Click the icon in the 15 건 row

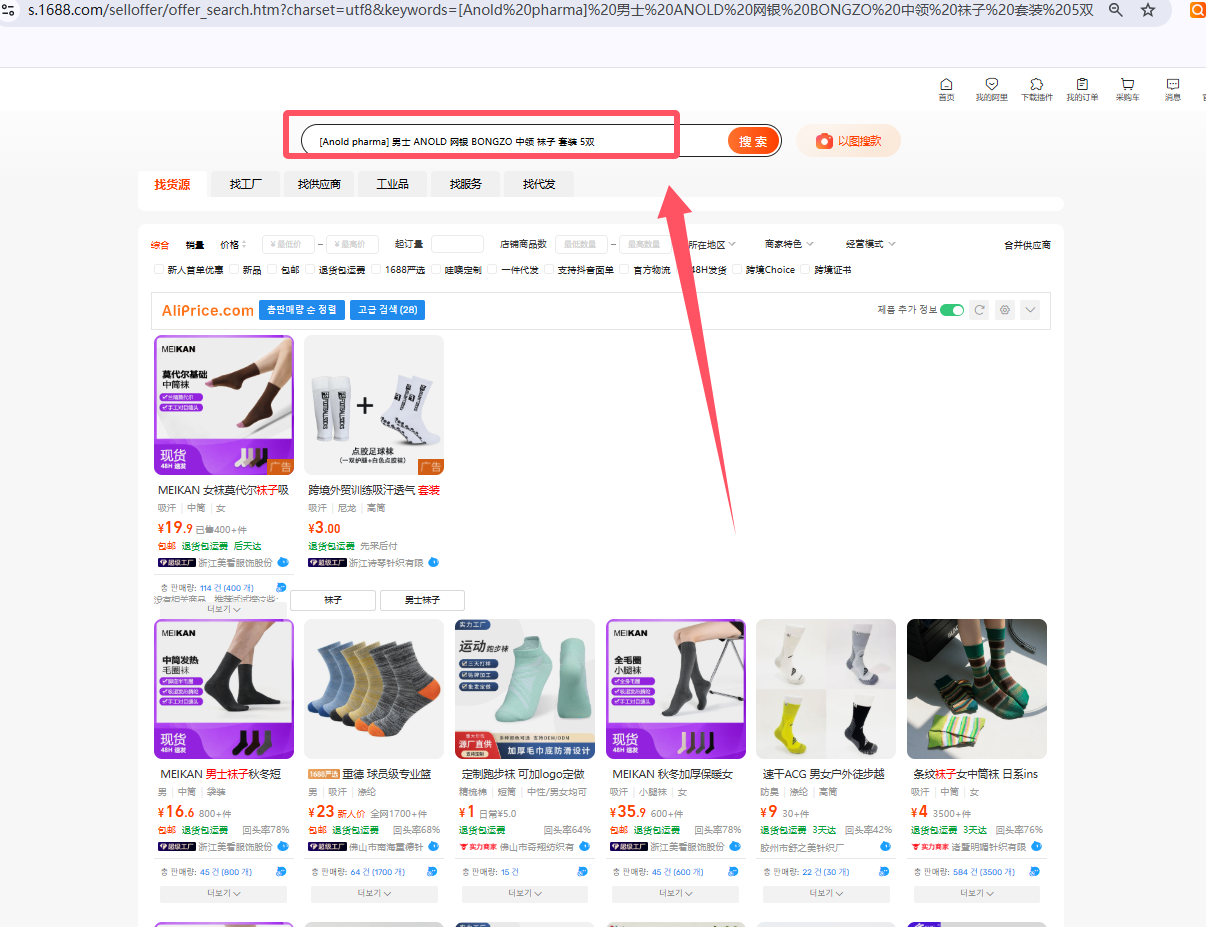[582, 871]
